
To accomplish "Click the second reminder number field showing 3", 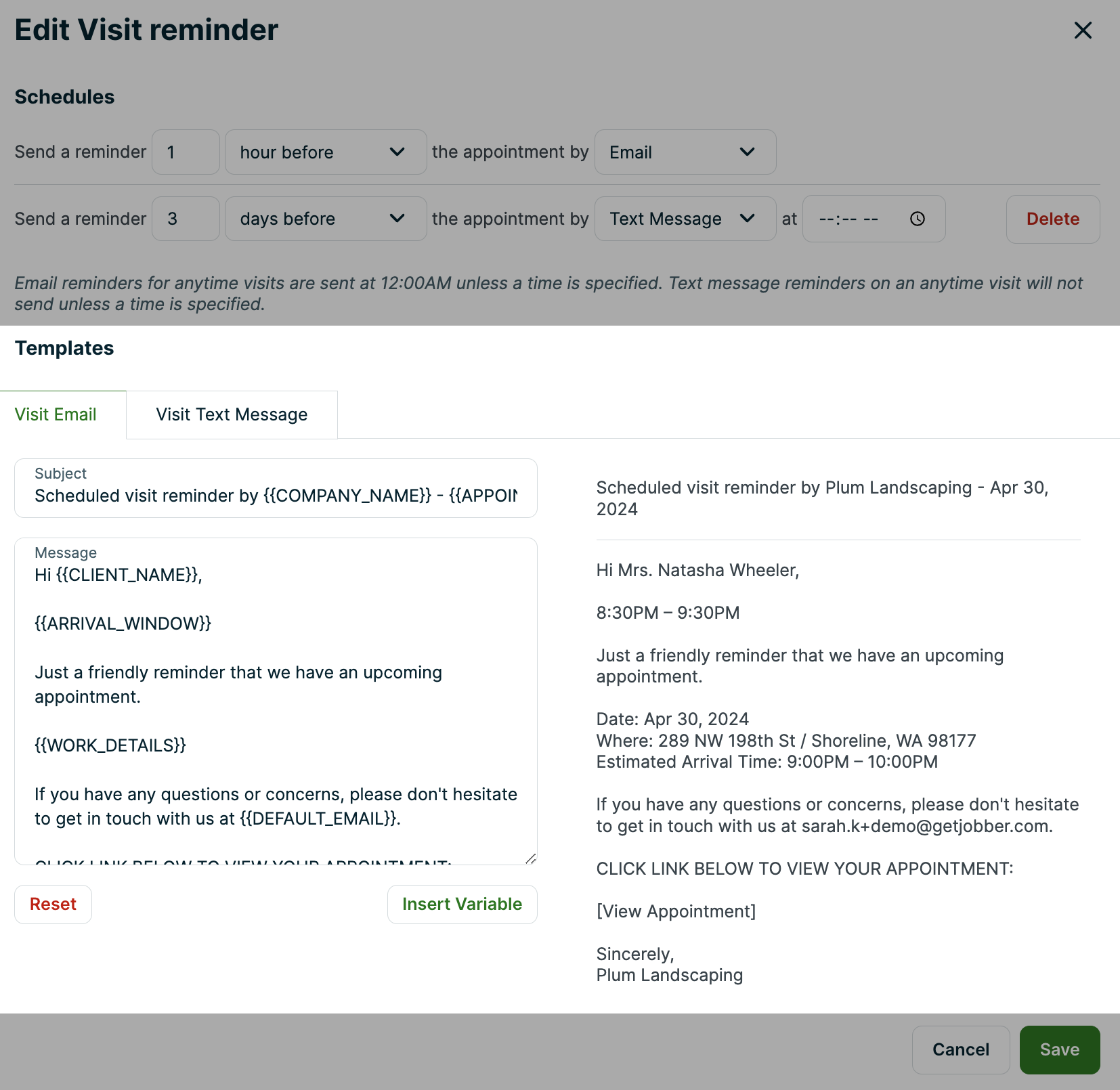I will (x=186, y=219).
